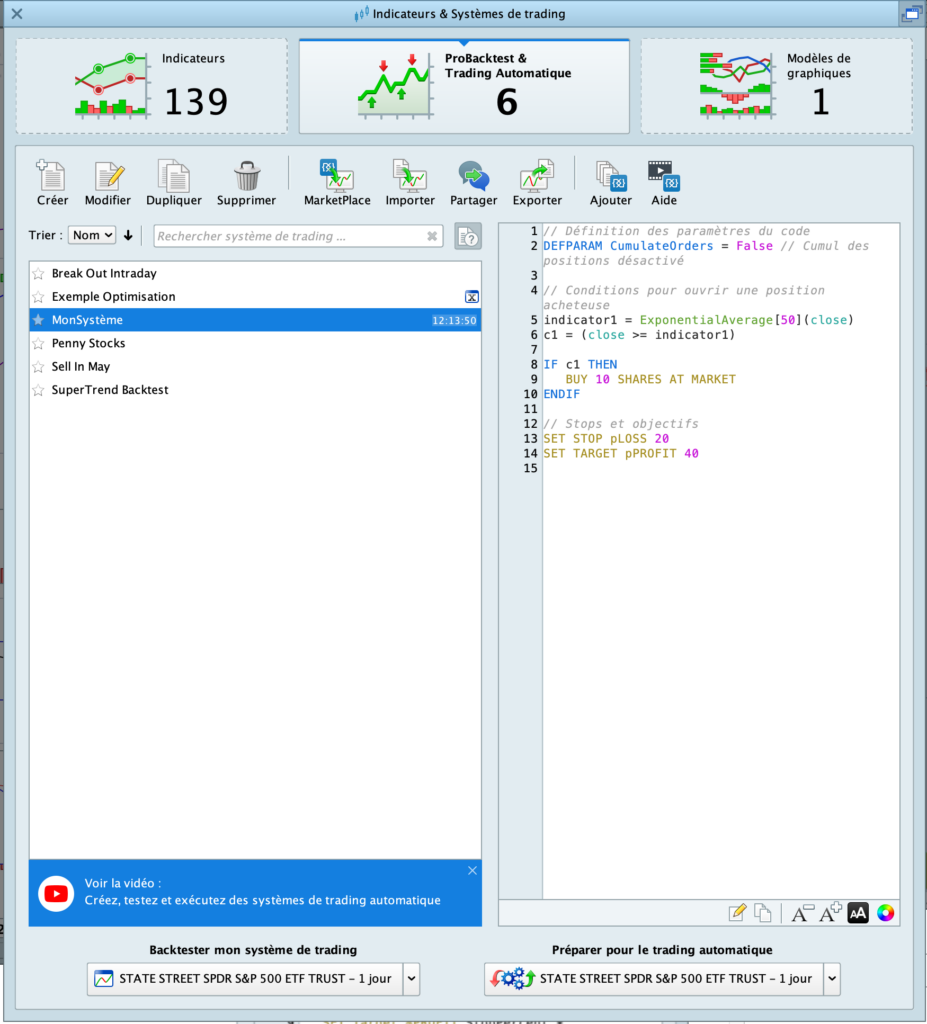The height and width of the screenshot is (1024, 927).
Task: Open the editor color wheel picker
Action: (885, 912)
